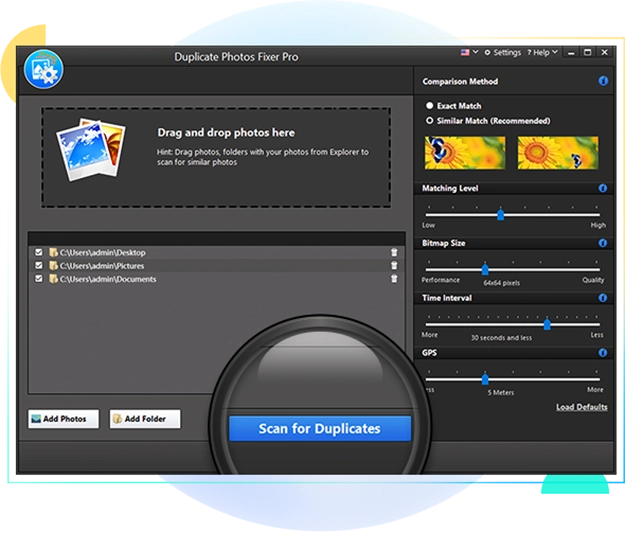This screenshot has width=625, height=539.
Task: Click the drag and drop photos area
Action: pyautogui.click(x=216, y=157)
